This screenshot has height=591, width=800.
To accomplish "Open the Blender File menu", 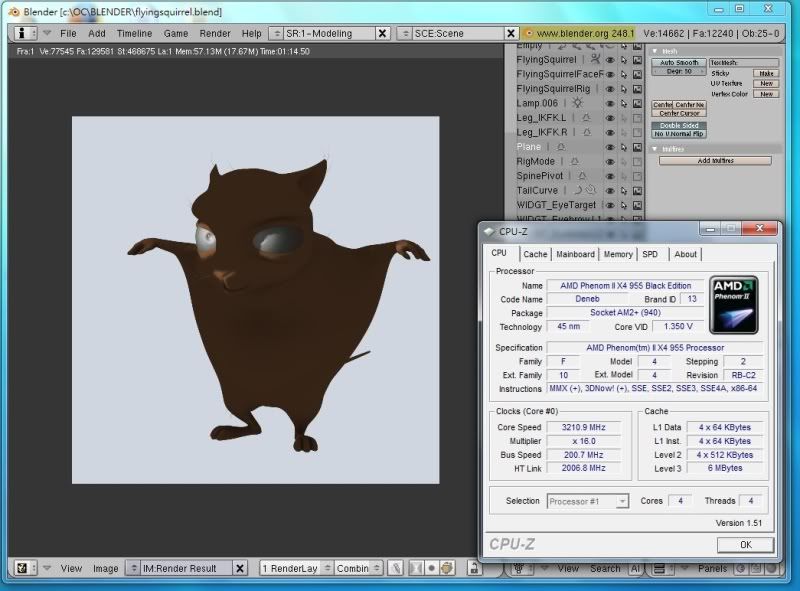I will pyautogui.click(x=68, y=33).
